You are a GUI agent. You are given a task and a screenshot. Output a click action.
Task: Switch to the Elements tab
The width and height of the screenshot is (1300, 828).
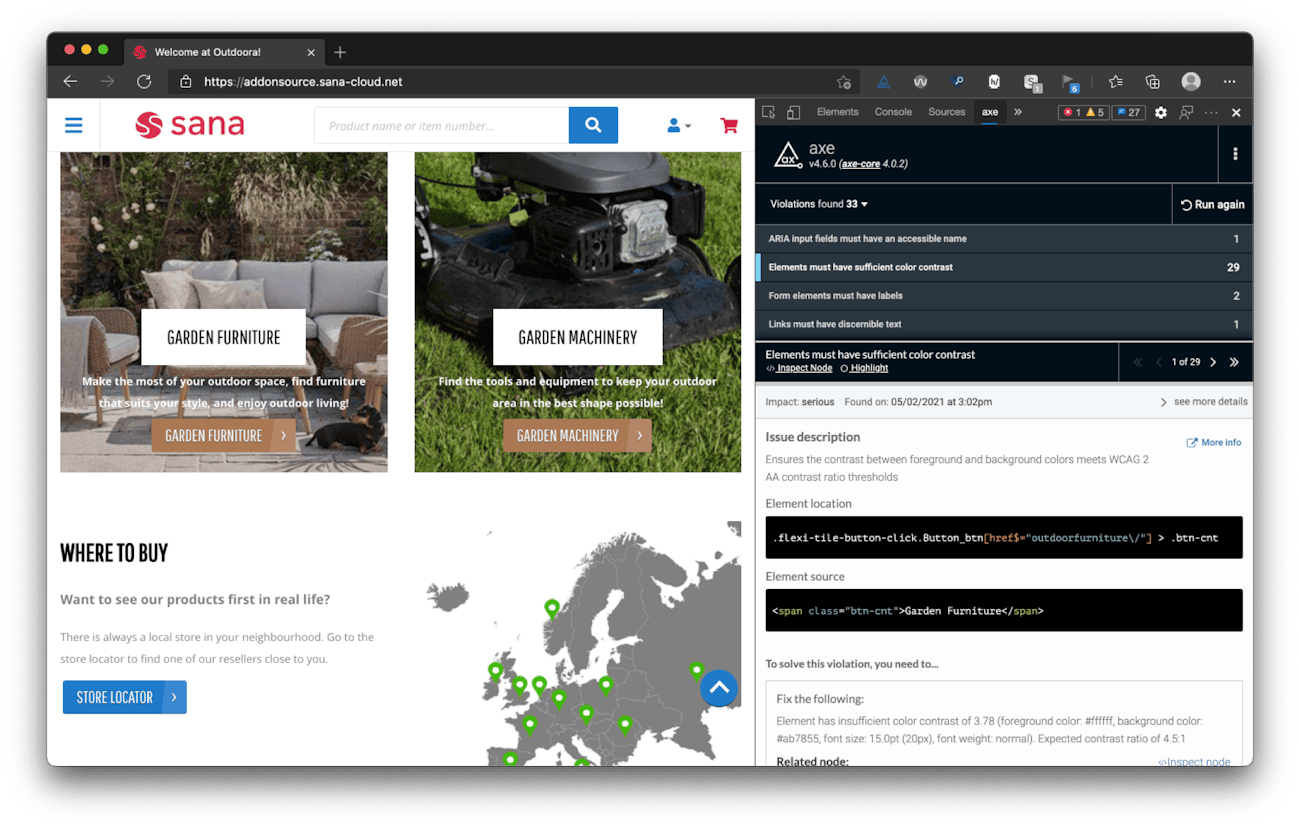click(x=837, y=112)
